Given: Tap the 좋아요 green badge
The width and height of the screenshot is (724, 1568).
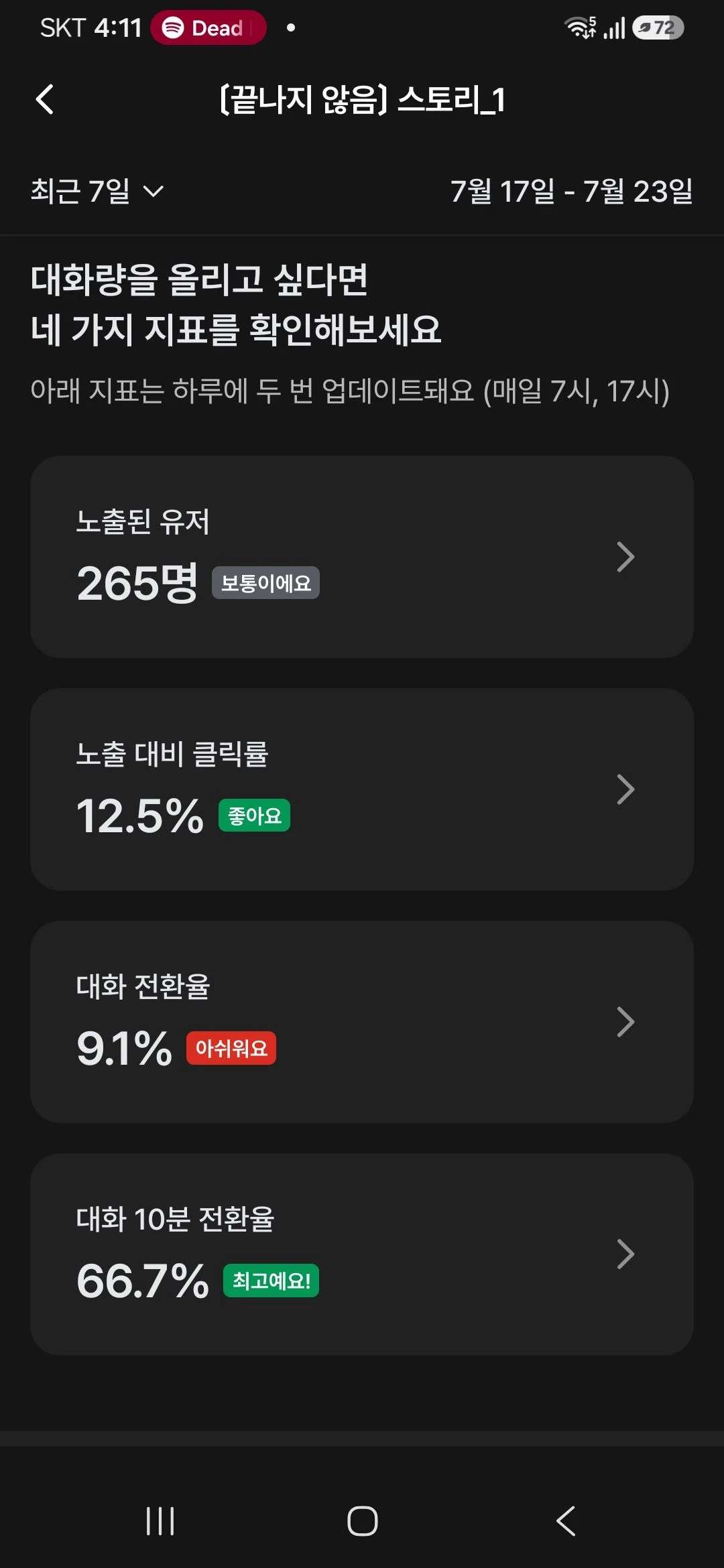Looking at the screenshot, I should coord(254,815).
